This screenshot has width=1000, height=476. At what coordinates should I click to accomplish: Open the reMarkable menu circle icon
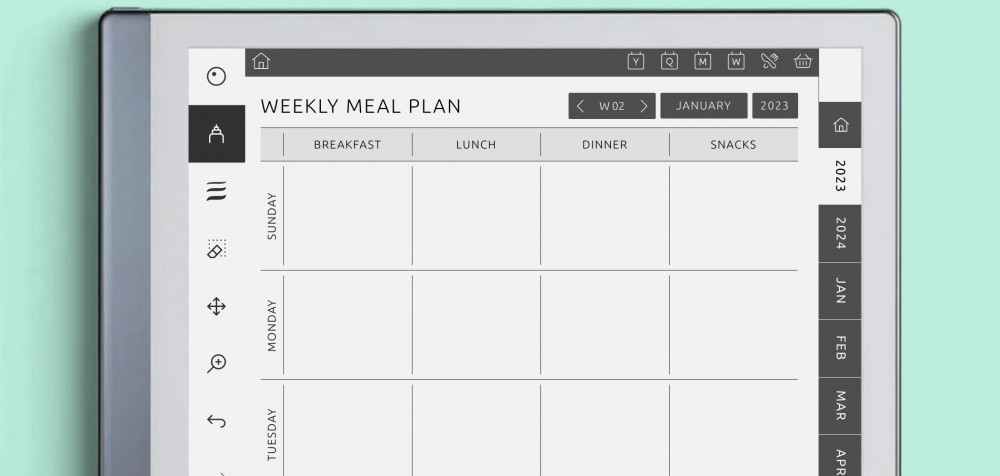point(216,76)
